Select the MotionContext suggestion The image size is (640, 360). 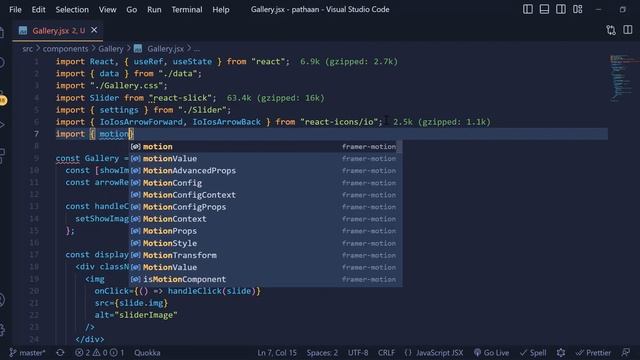pos(263,219)
